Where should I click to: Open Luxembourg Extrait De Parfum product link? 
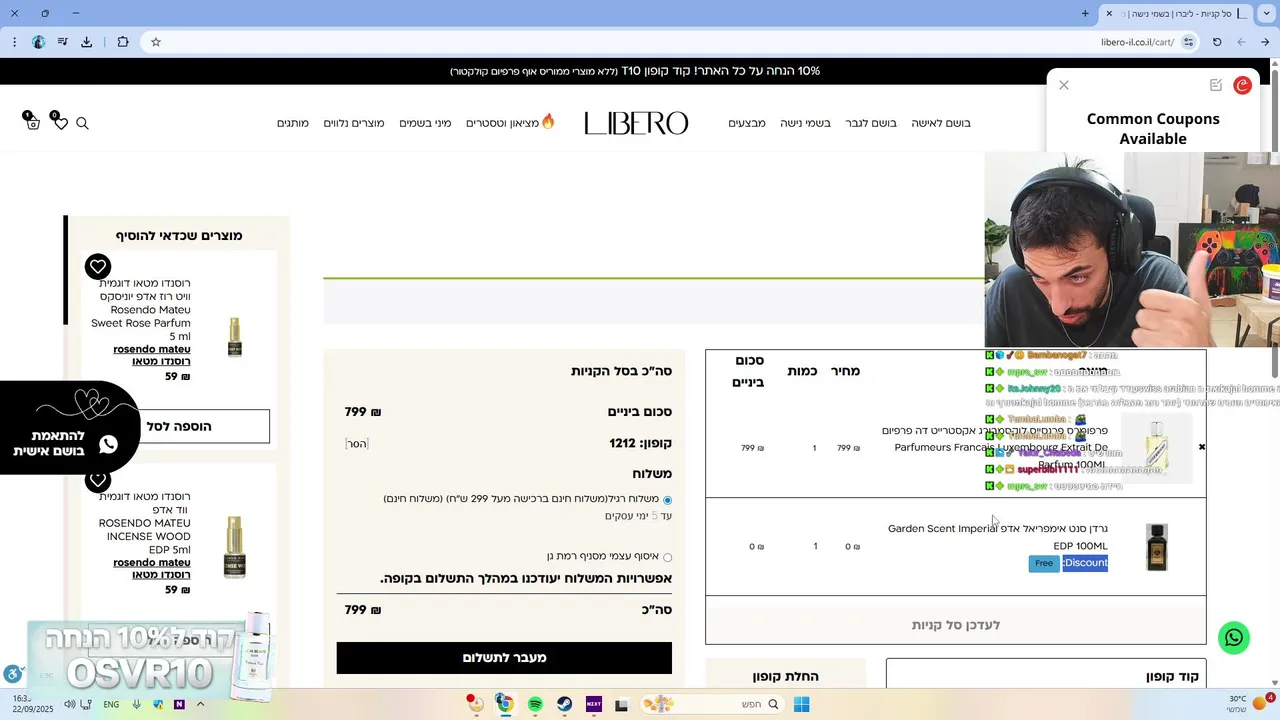pos(995,447)
